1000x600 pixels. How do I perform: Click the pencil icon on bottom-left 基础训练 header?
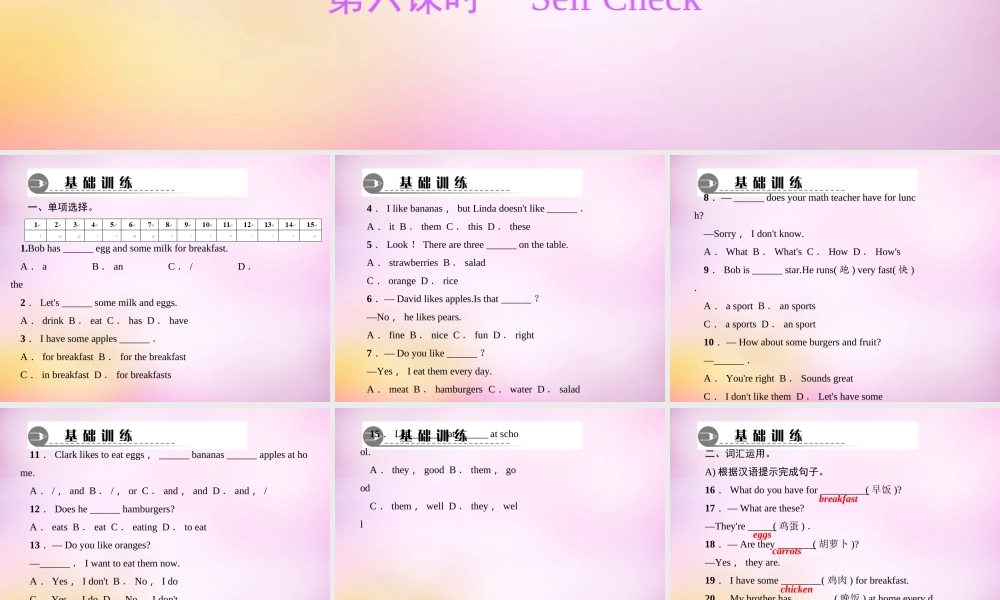(x=38, y=435)
